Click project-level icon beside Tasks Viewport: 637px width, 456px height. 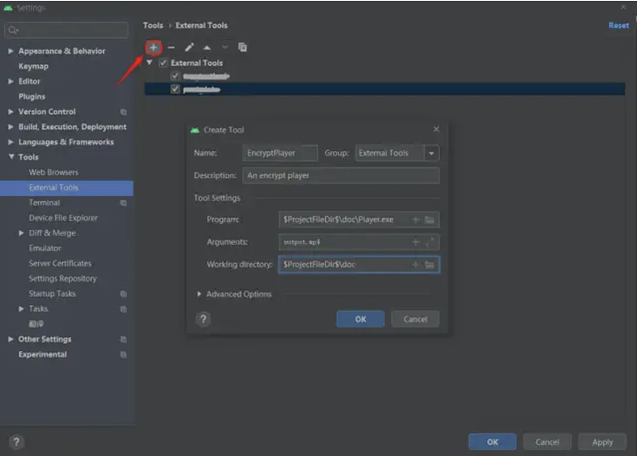tap(124, 309)
